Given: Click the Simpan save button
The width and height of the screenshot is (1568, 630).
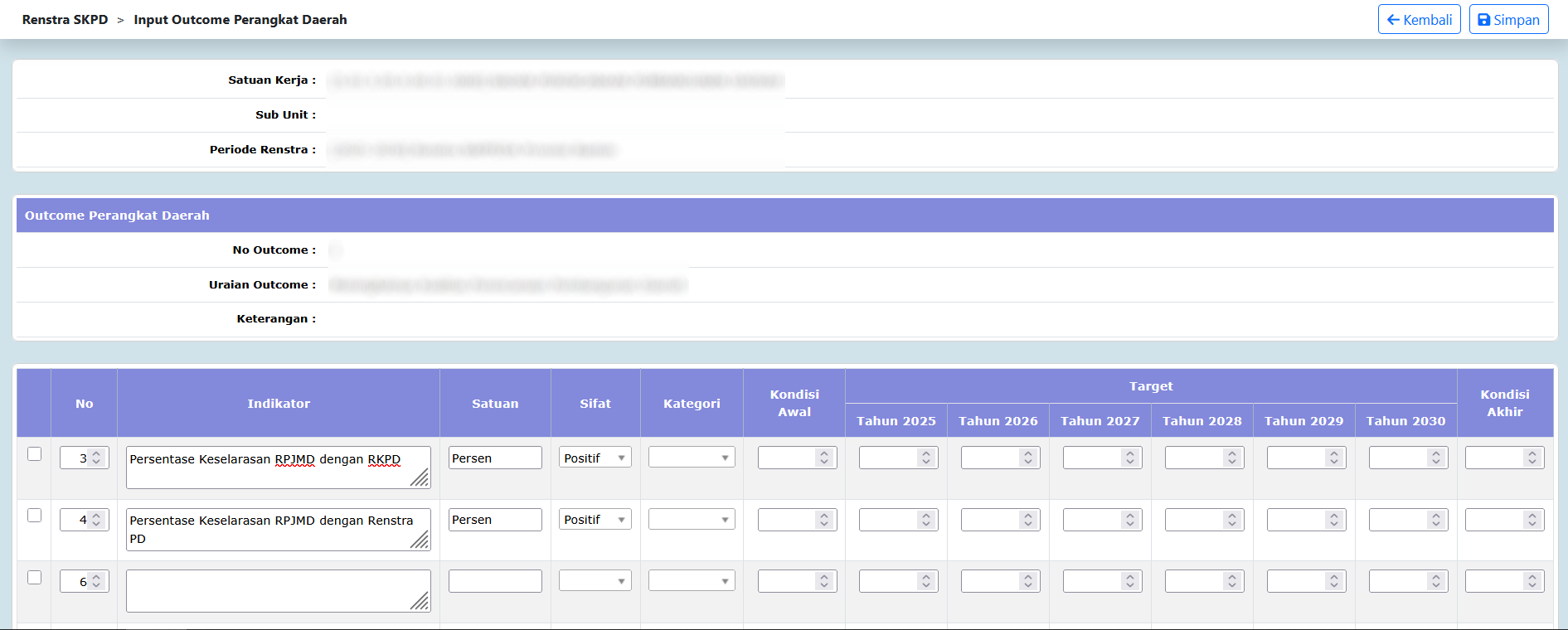Looking at the screenshot, I should pyautogui.click(x=1508, y=20).
